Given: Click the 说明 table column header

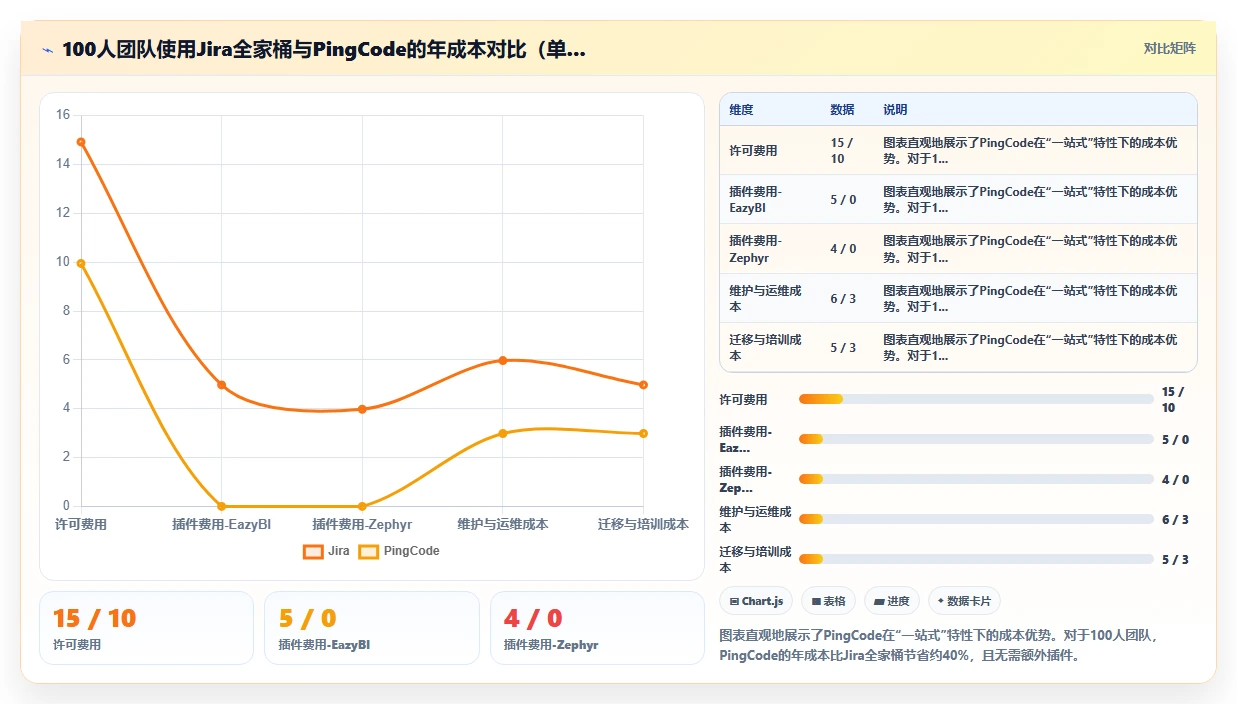Looking at the screenshot, I should pyautogui.click(x=895, y=110).
